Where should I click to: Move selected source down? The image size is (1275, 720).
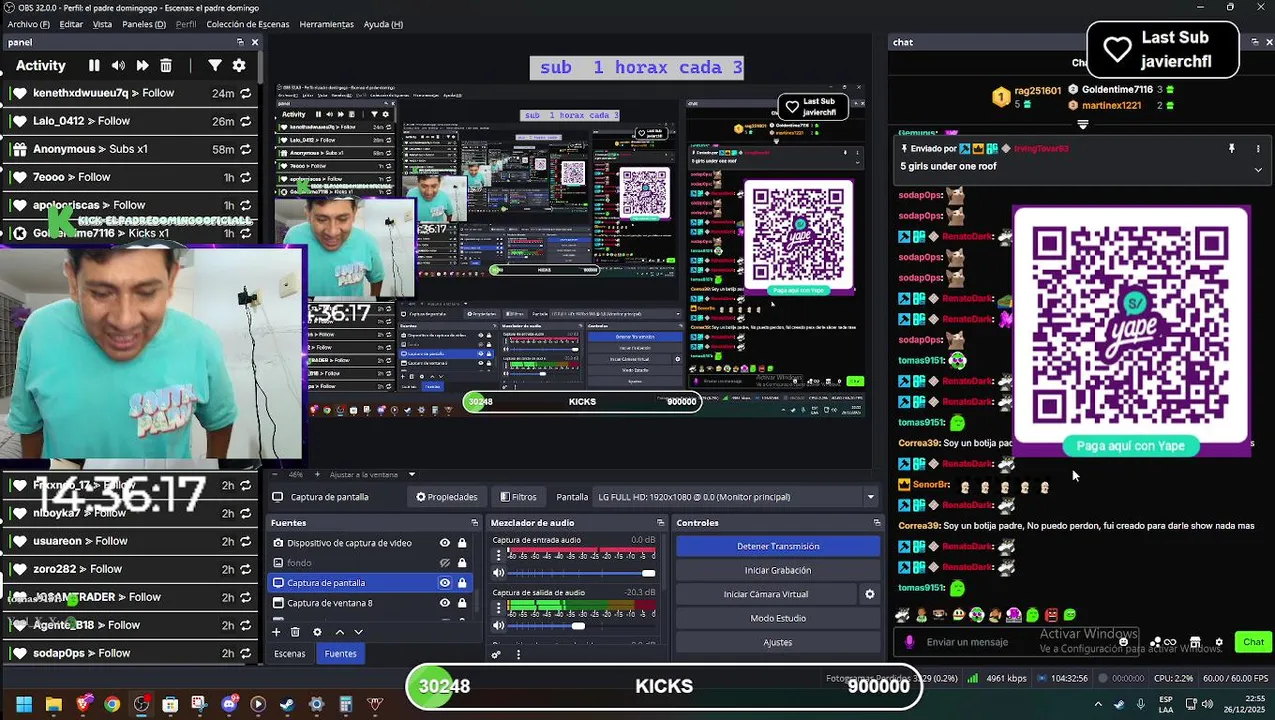(358, 632)
